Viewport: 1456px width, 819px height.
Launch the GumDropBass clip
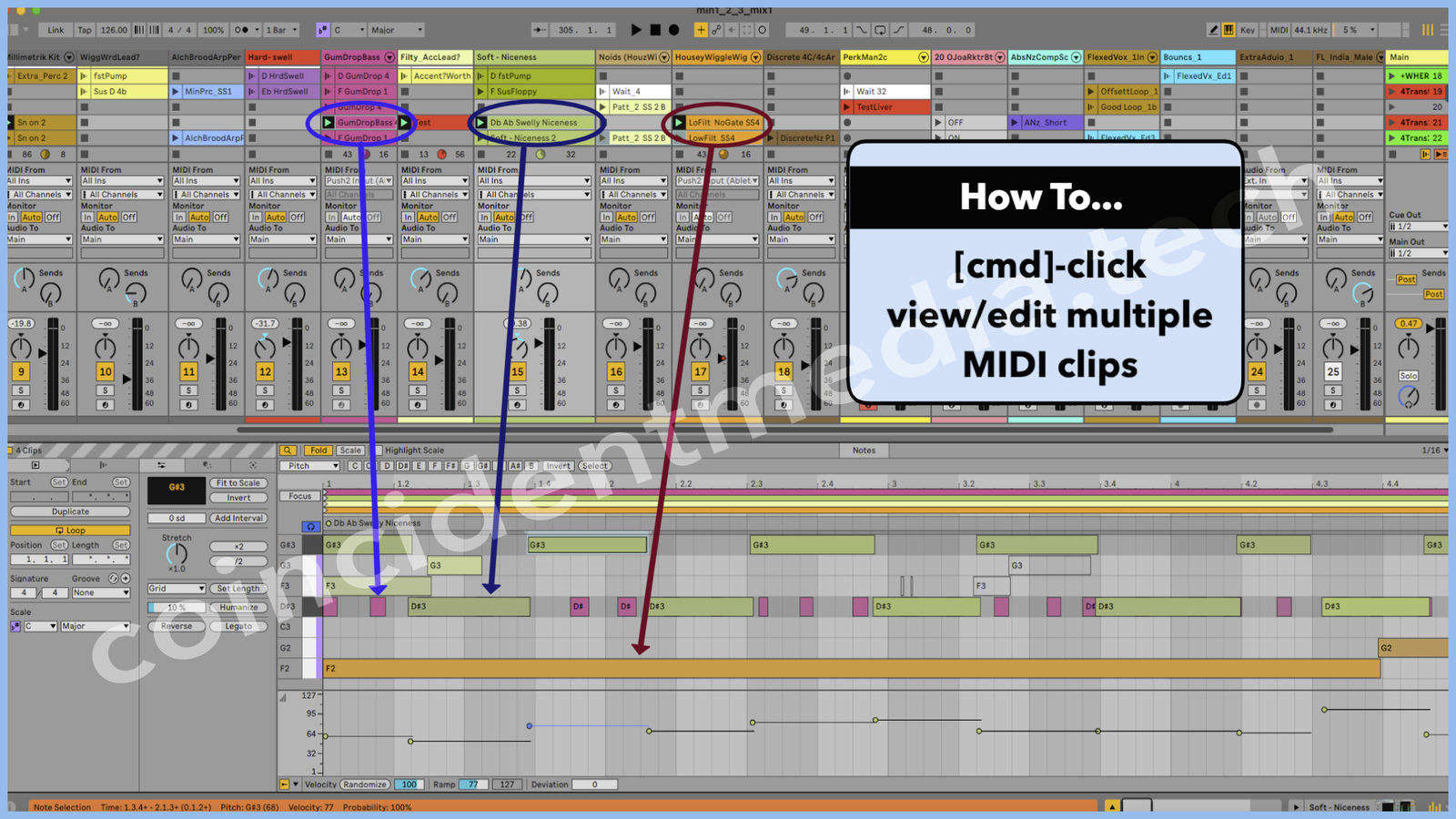tap(329, 123)
